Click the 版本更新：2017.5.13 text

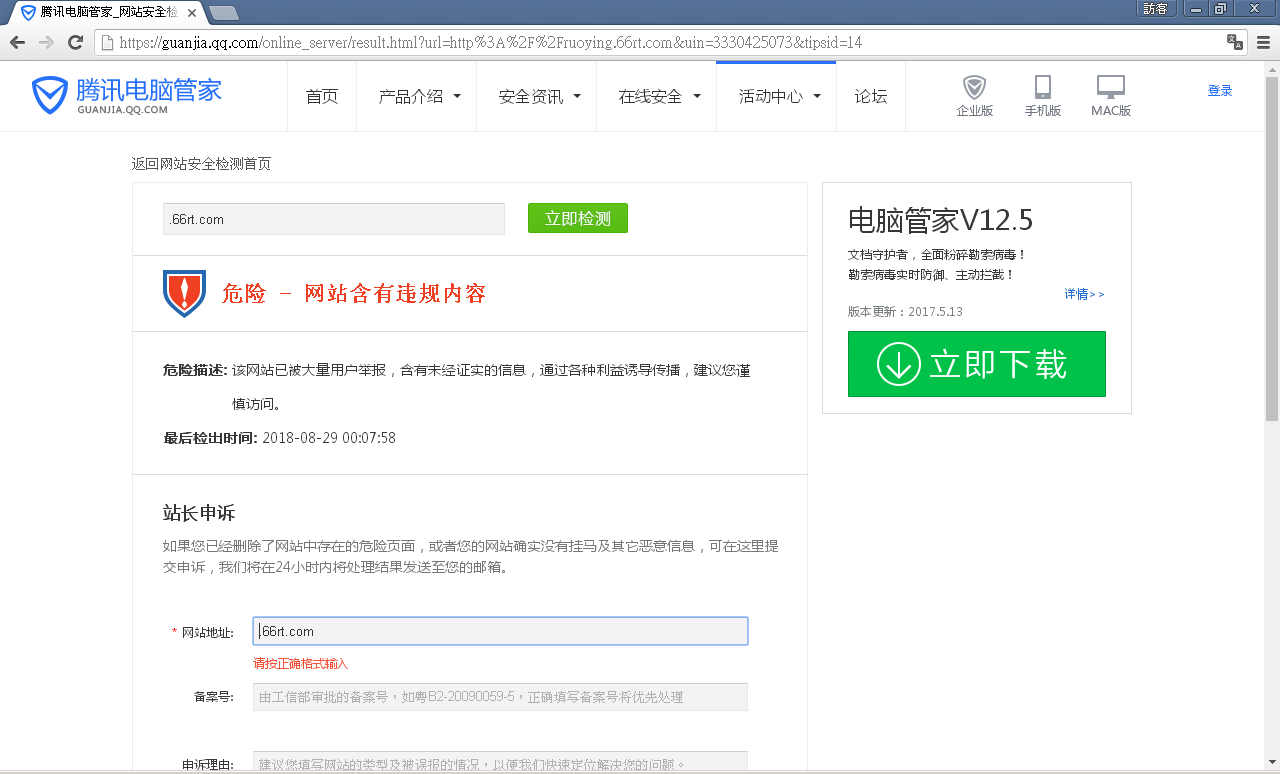click(905, 312)
